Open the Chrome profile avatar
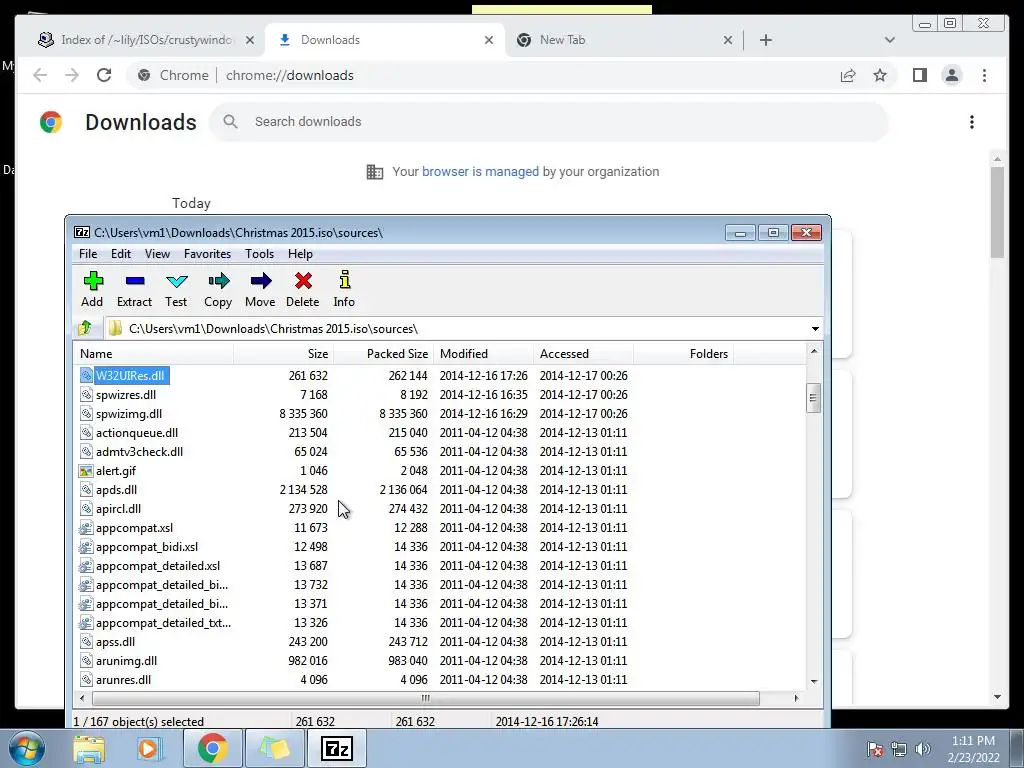This screenshot has width=1024, height=768. click(x=952, y=75)
